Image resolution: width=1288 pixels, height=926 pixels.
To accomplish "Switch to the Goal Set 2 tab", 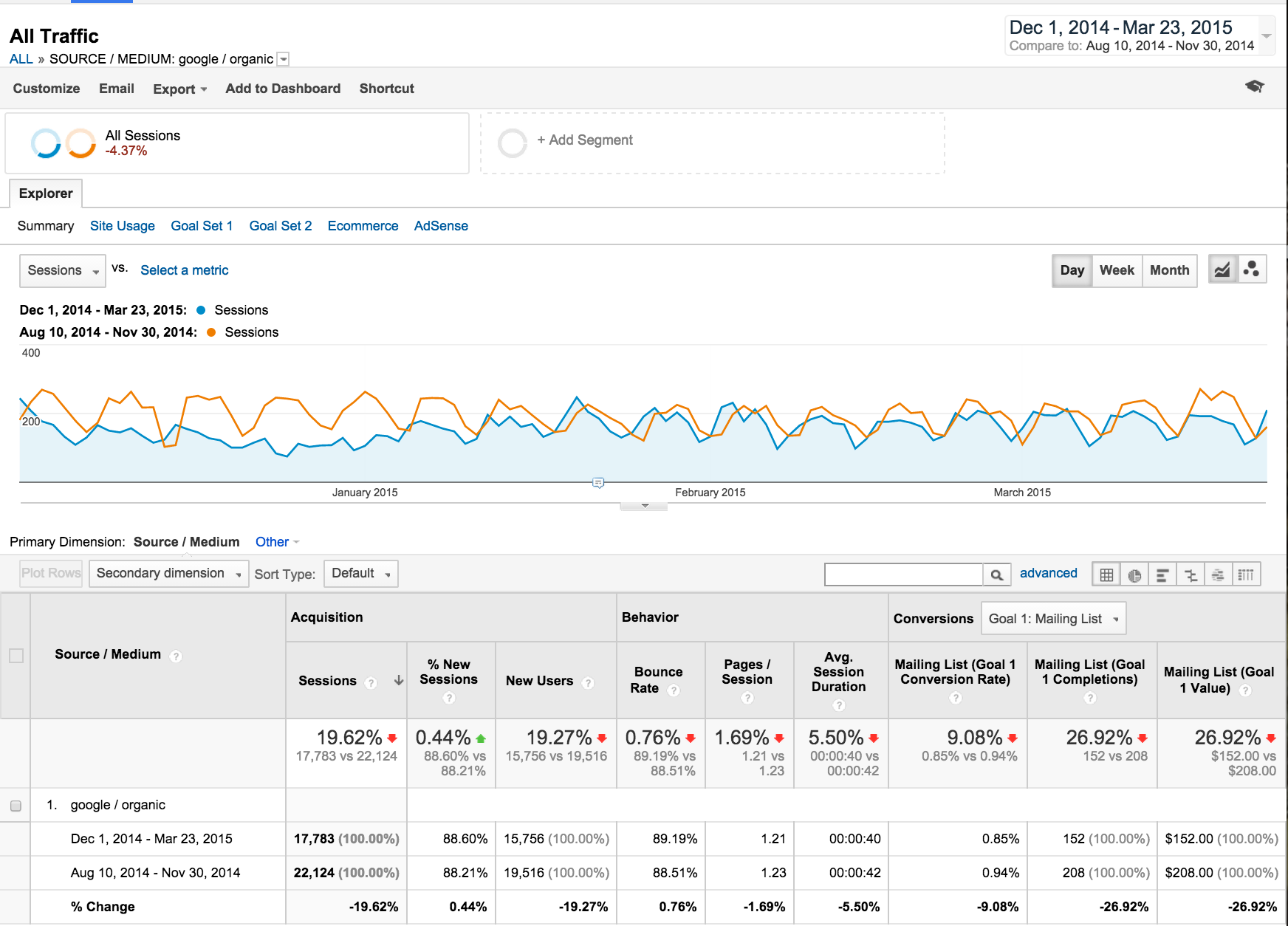I will pyautogui.click(x=281, y=226).
